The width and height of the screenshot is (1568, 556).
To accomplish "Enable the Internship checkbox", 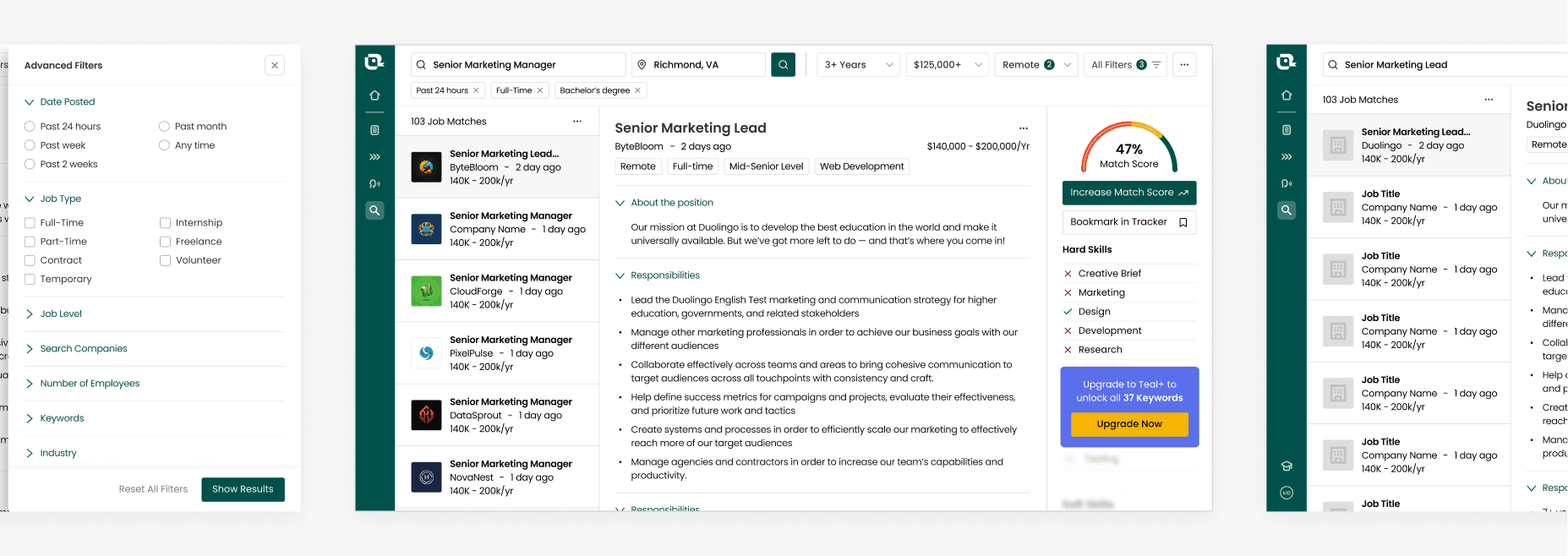I will [165, 223].
